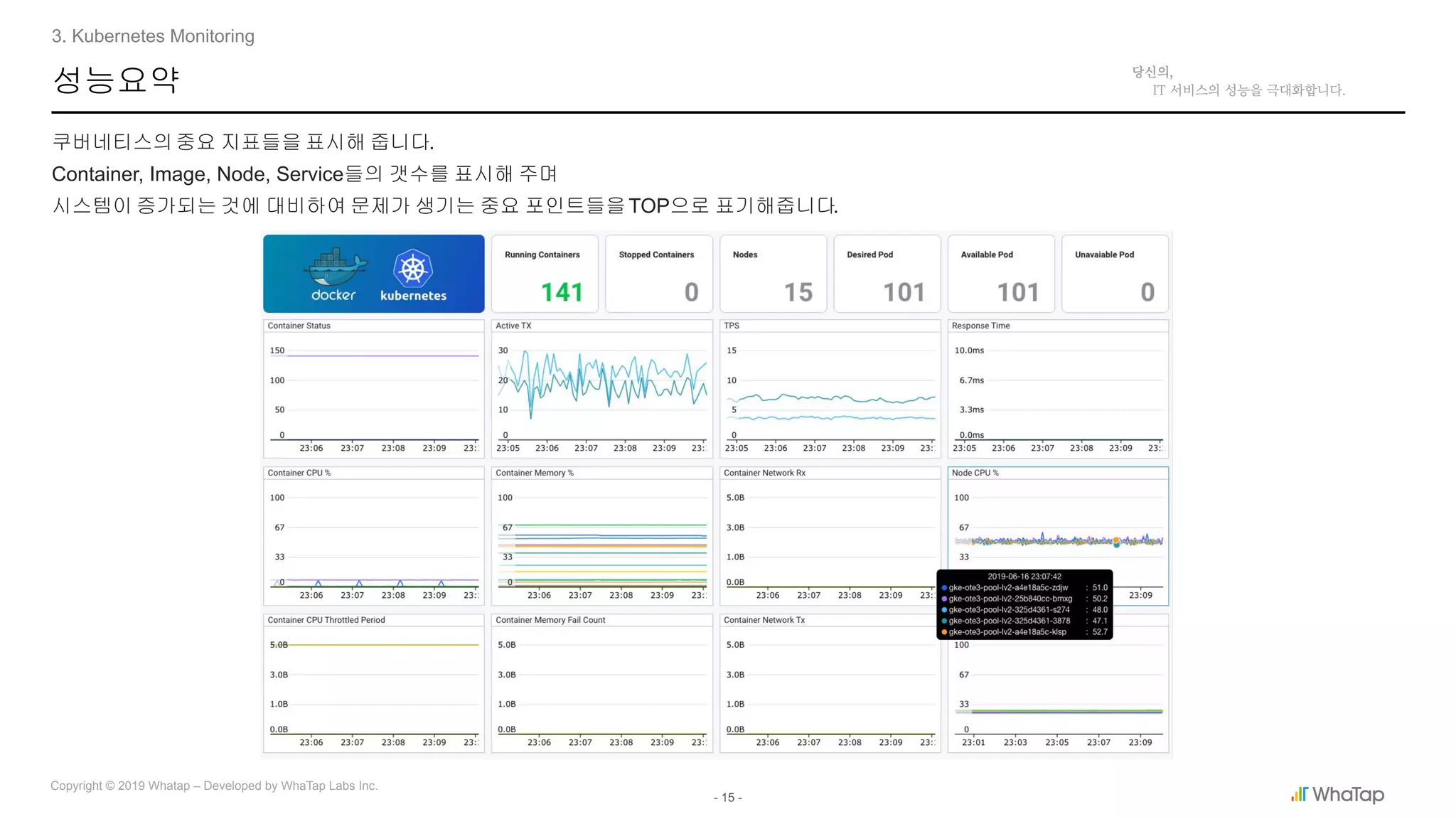Select the Nodes 15 card
This screenshot has height=819, width=1456.
pos(773,274)
